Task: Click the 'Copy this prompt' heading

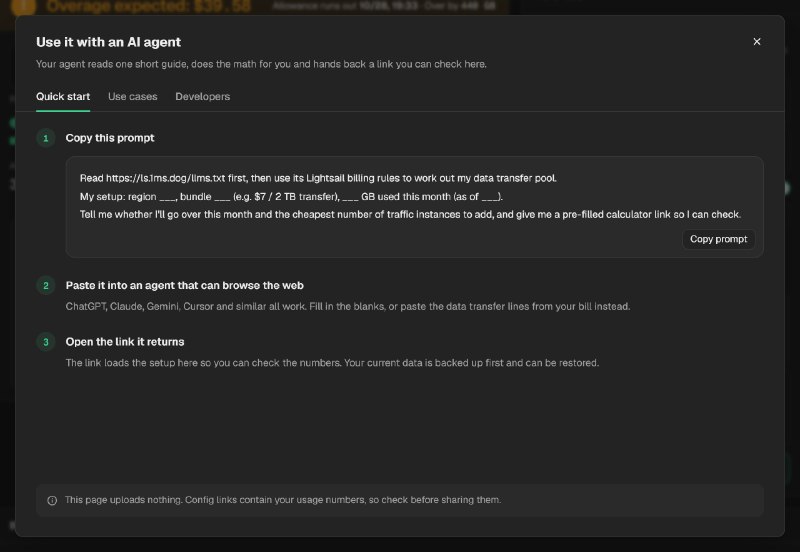Action: pyautogui.click(x=110, y=138)
